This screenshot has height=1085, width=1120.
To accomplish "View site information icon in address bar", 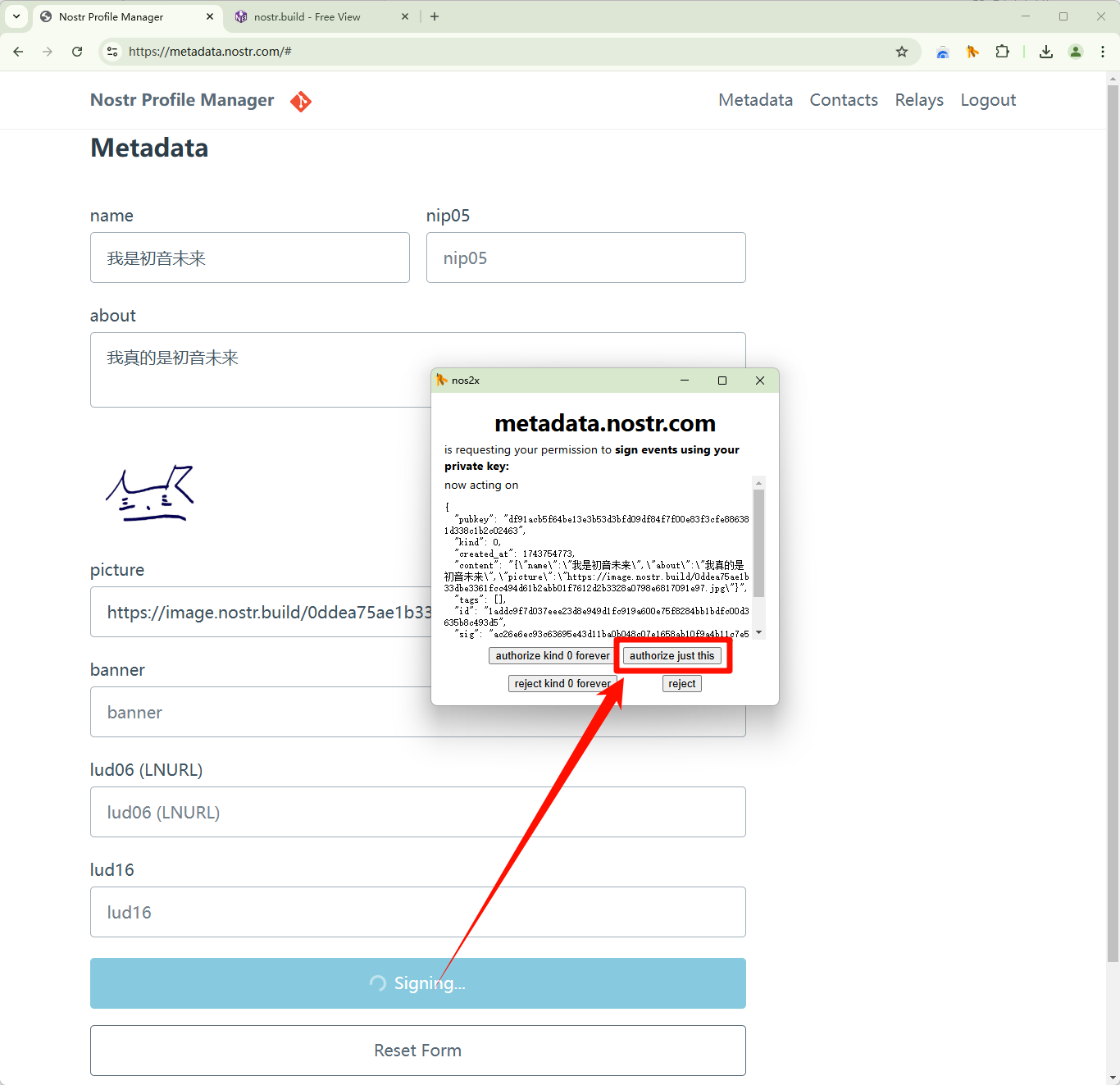I will pos(112,52).
